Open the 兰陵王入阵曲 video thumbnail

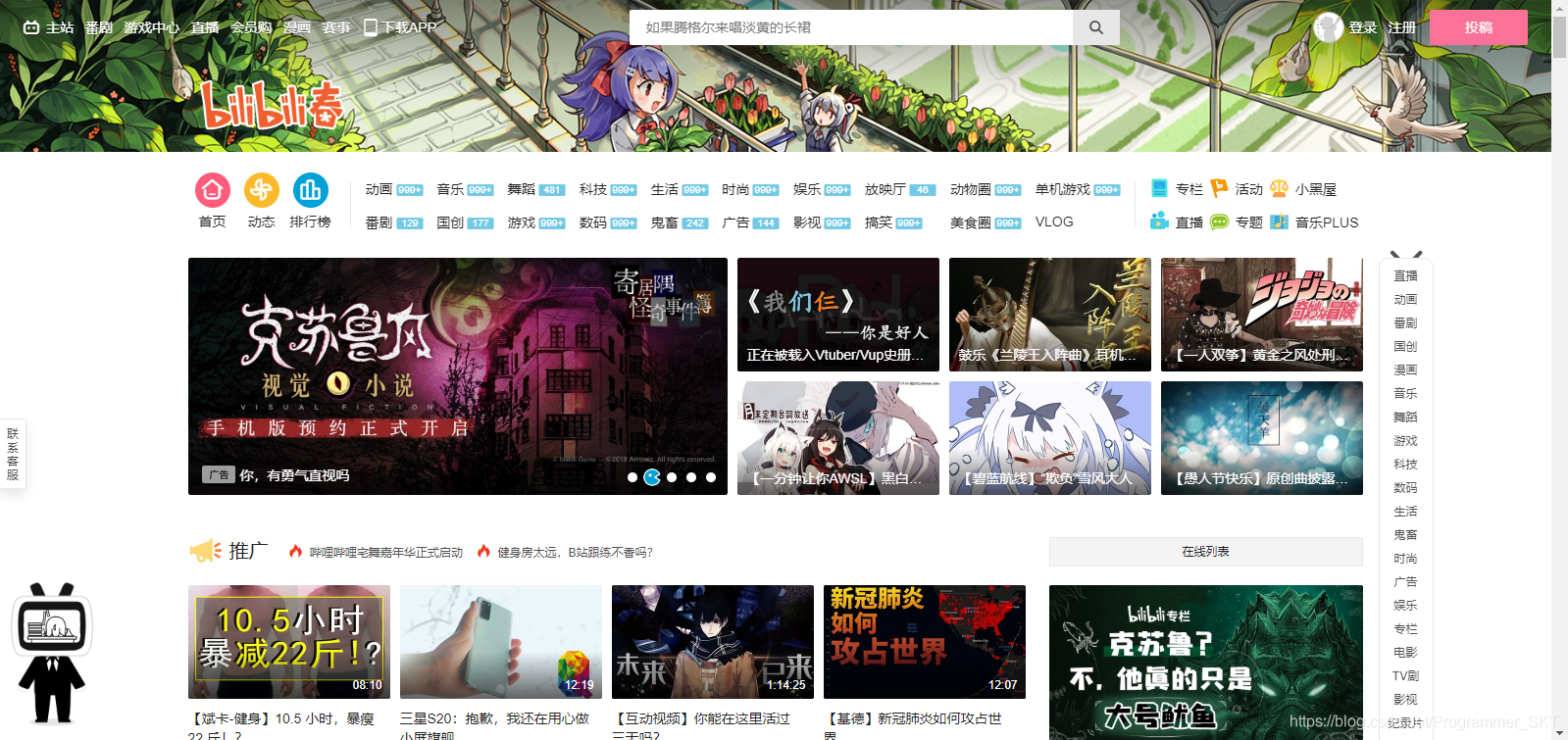point(1050,315)
